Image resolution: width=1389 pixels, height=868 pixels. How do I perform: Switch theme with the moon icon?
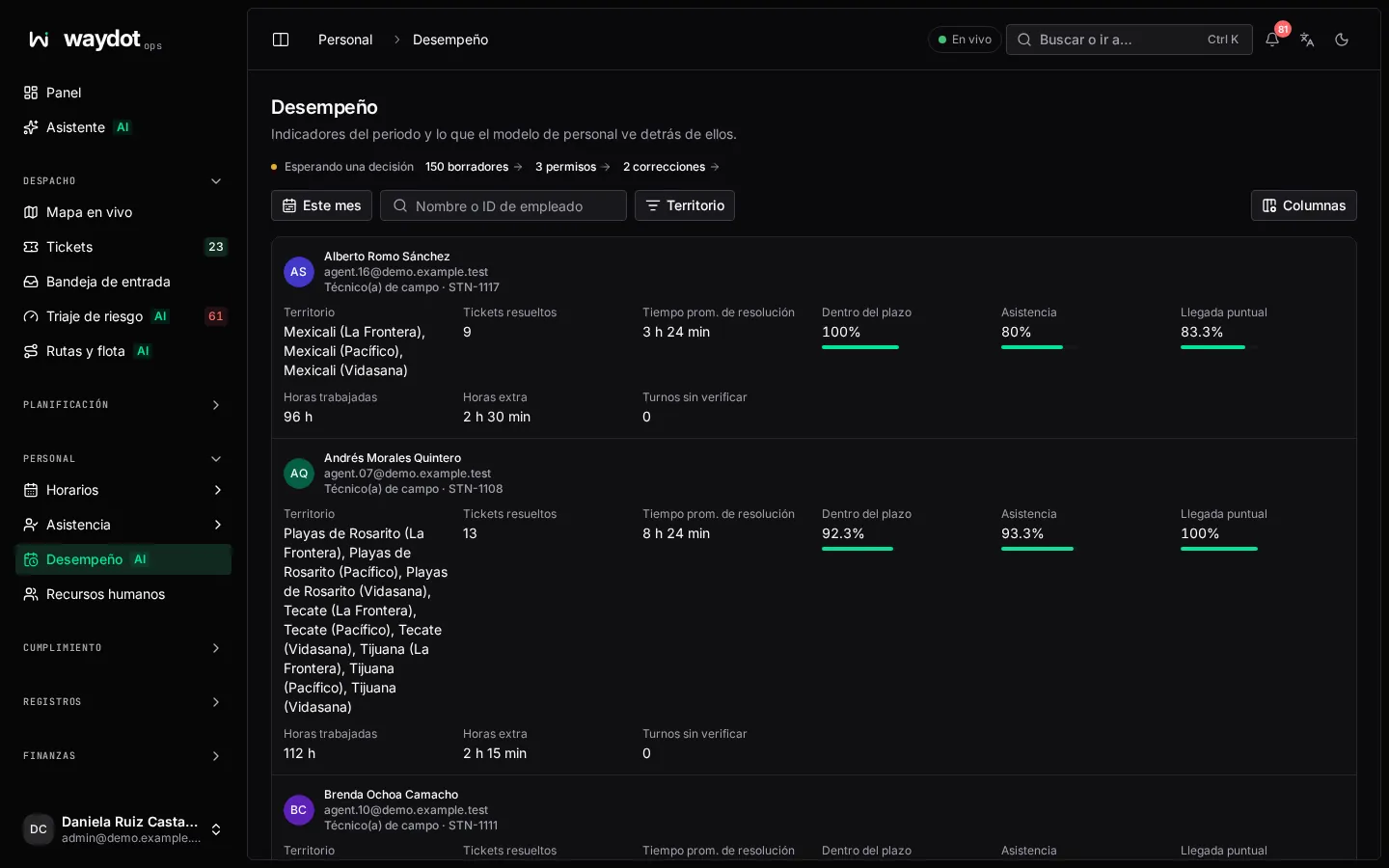pyautogui.click(x=1342, y=40)
